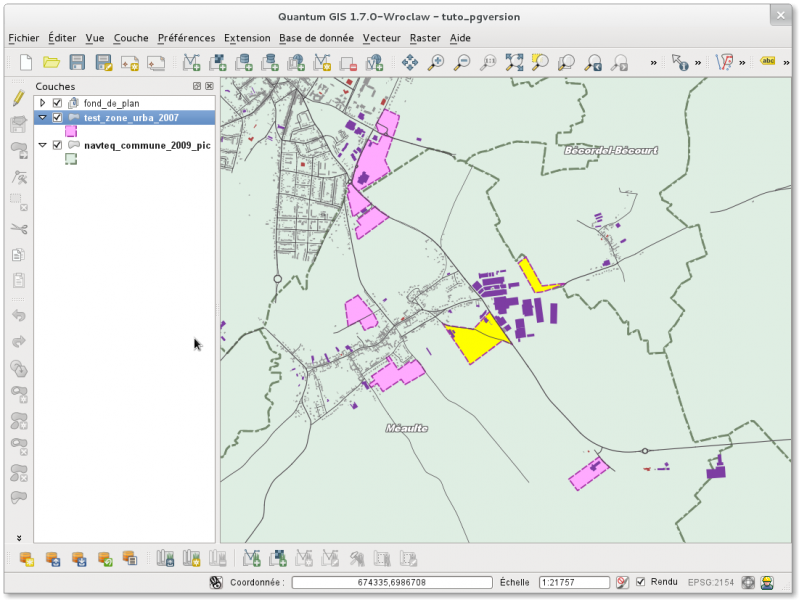The height and width of the screenshot is (600, 799).
Task: Click the Pan Map hand tool
Action: click(x=410, y=62)
